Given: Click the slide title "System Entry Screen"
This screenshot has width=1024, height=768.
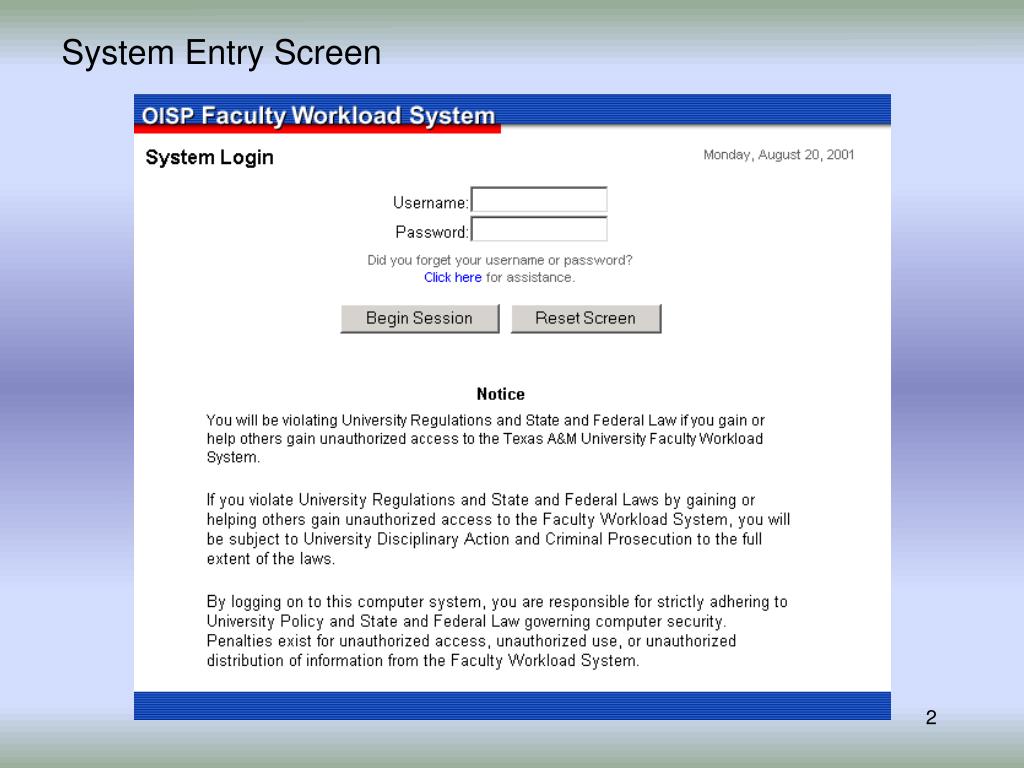Looking at the screenshot, I should 221,53.
